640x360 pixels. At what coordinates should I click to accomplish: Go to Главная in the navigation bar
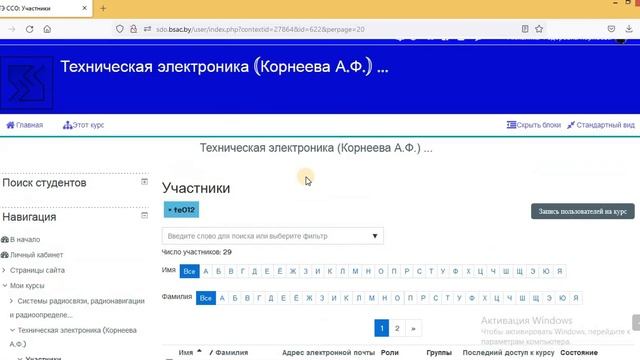[x=25, y=125]
